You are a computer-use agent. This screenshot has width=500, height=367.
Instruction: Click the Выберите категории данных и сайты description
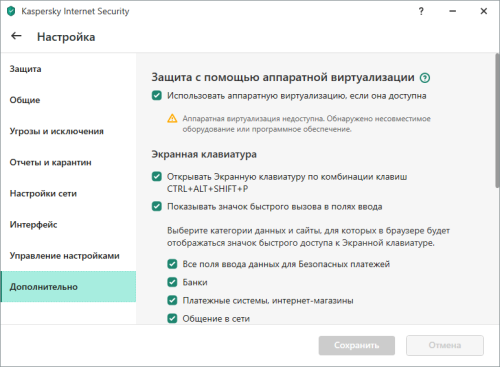pos(308,237)
